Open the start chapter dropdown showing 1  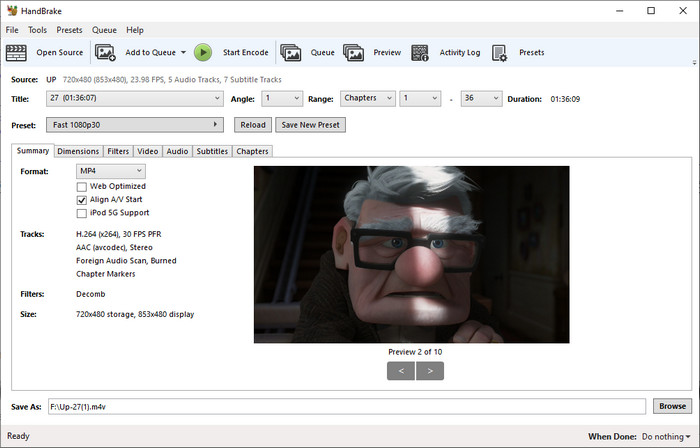[x=420, y=99]
